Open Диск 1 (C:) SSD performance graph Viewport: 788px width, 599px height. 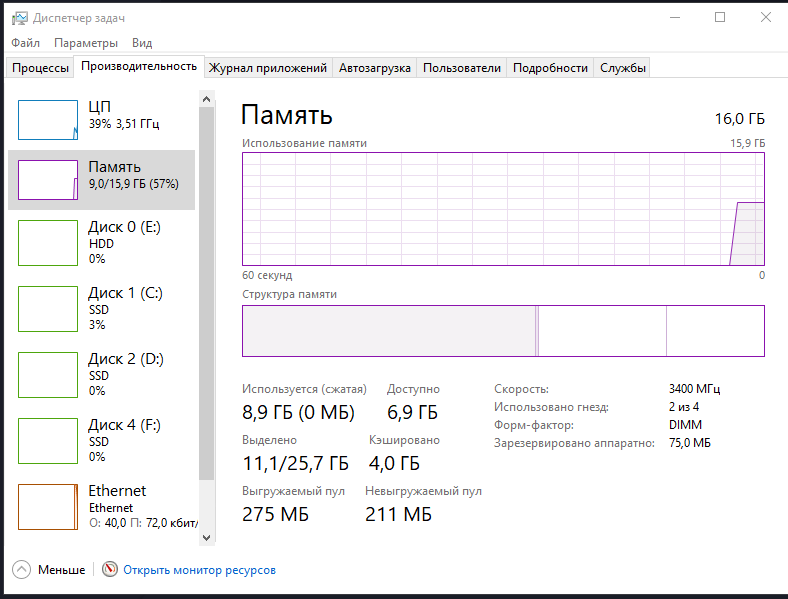click(x=48, y=307)
